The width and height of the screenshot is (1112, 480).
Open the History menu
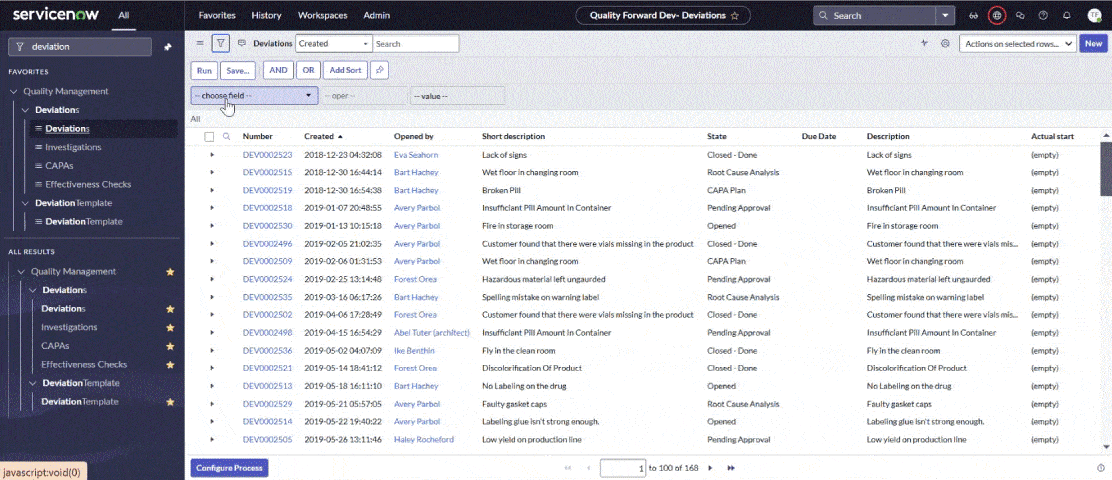pyautogui.click(x=266, y=16)
